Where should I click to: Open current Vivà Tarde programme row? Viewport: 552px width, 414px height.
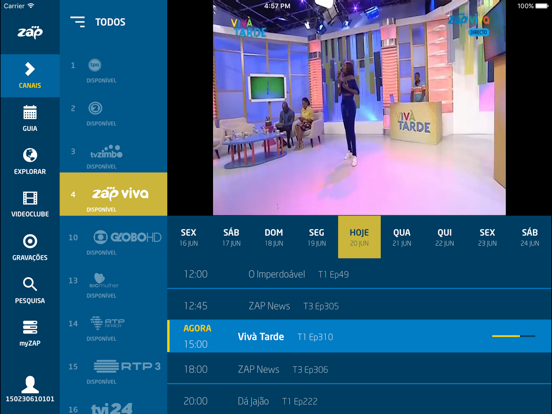(359, 336)
